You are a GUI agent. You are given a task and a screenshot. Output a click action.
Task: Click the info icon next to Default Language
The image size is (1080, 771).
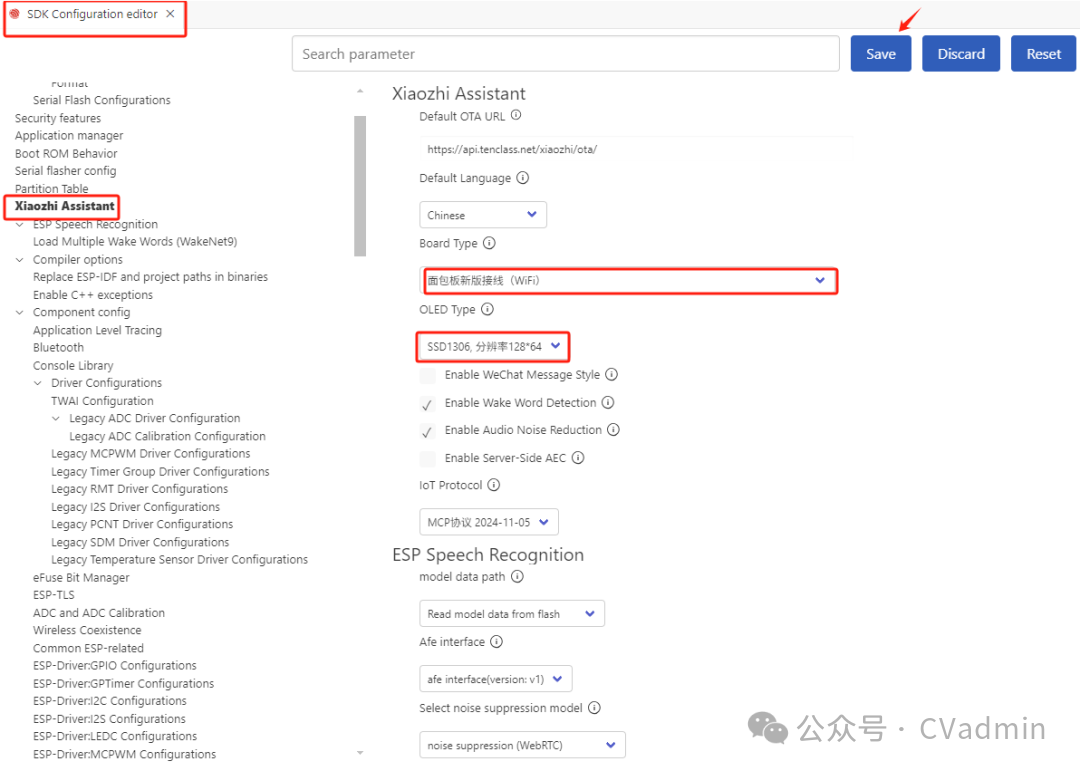[522, 178]
